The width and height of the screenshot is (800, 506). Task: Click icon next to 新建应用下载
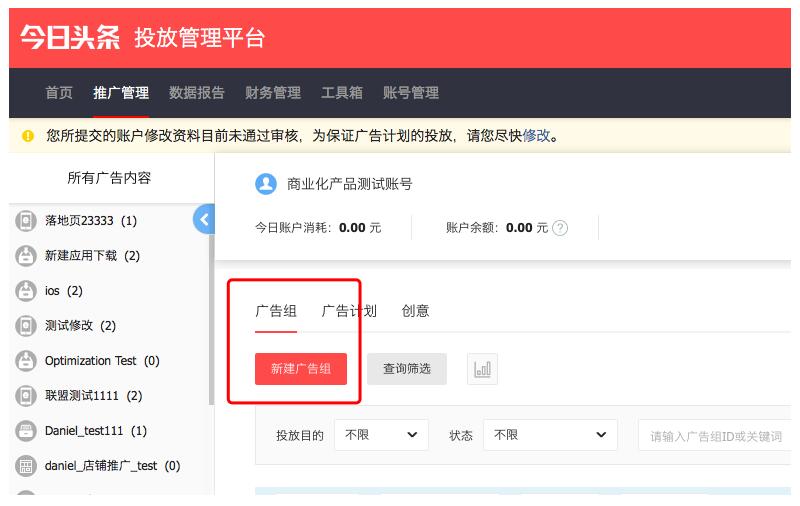click(26, 256)
